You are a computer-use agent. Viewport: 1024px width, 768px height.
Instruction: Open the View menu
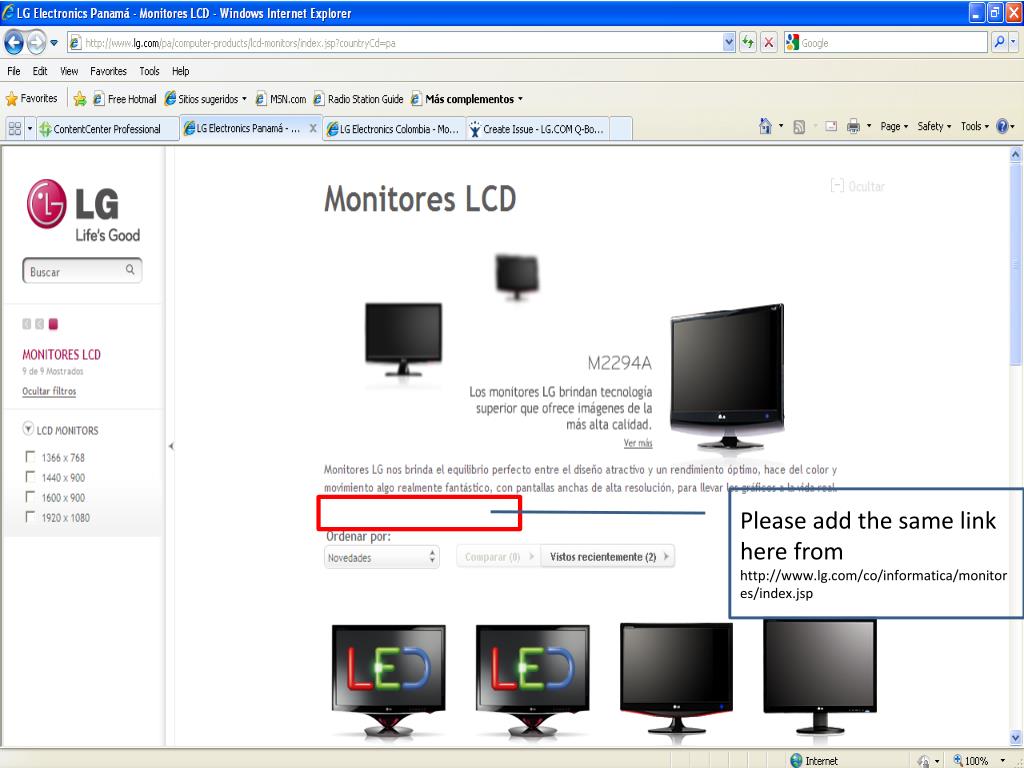(x=69, y=71)
